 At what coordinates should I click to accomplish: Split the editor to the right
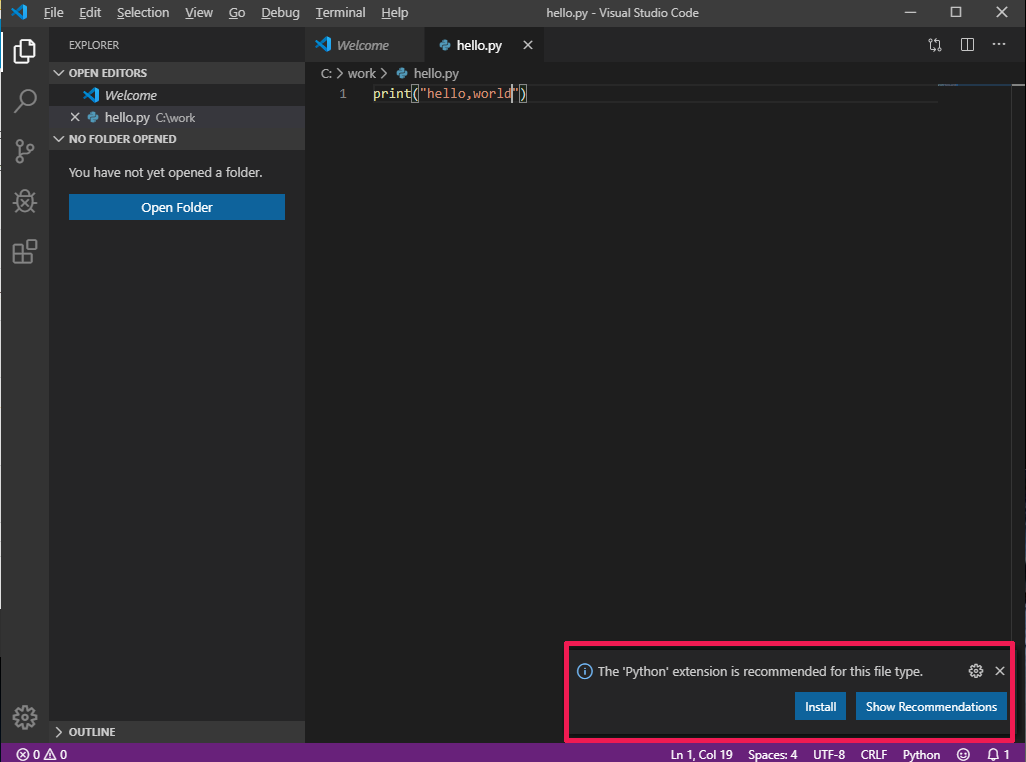pos(967,44)
